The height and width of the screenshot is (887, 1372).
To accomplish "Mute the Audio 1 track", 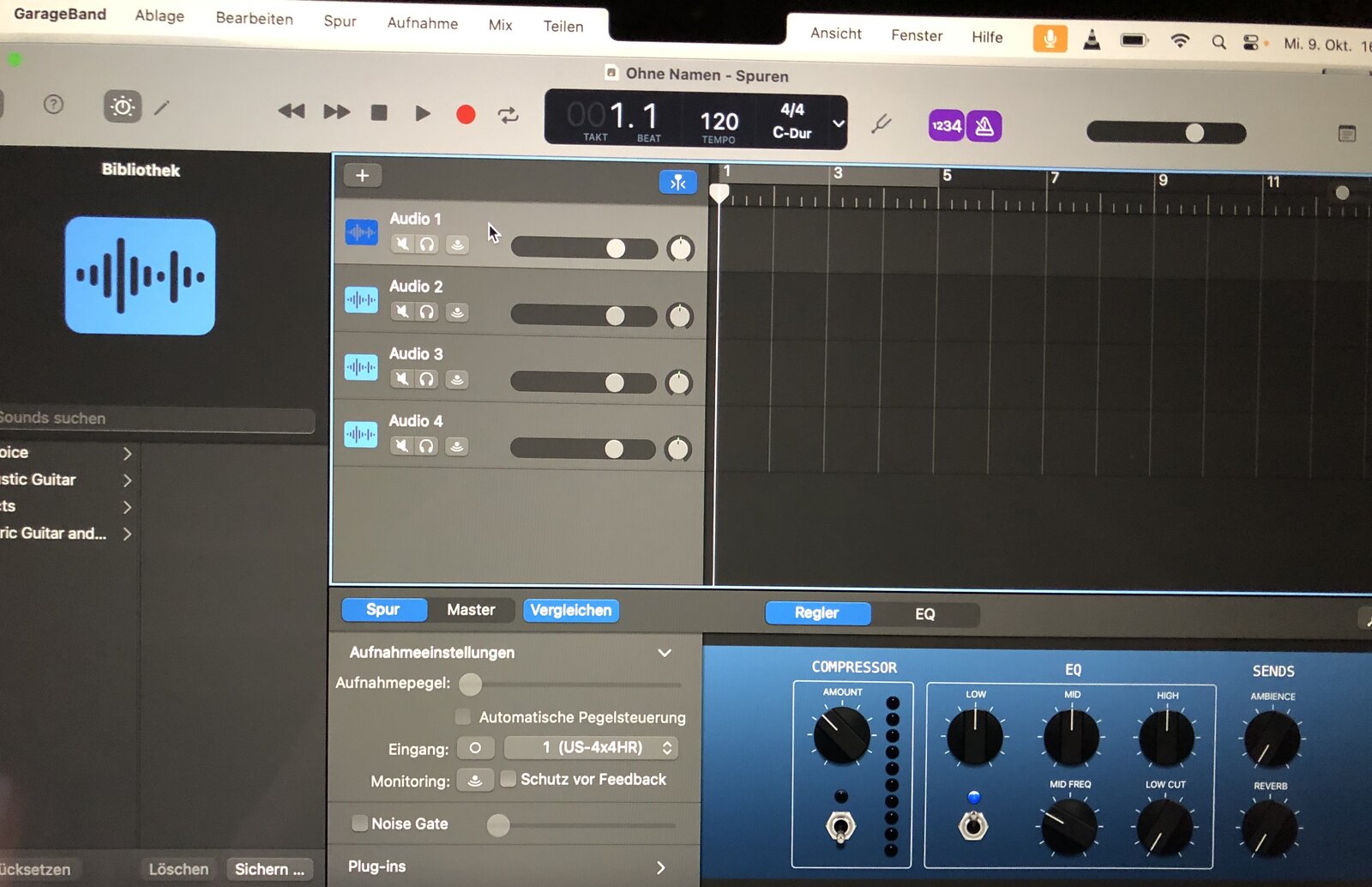I will (402, 244).
